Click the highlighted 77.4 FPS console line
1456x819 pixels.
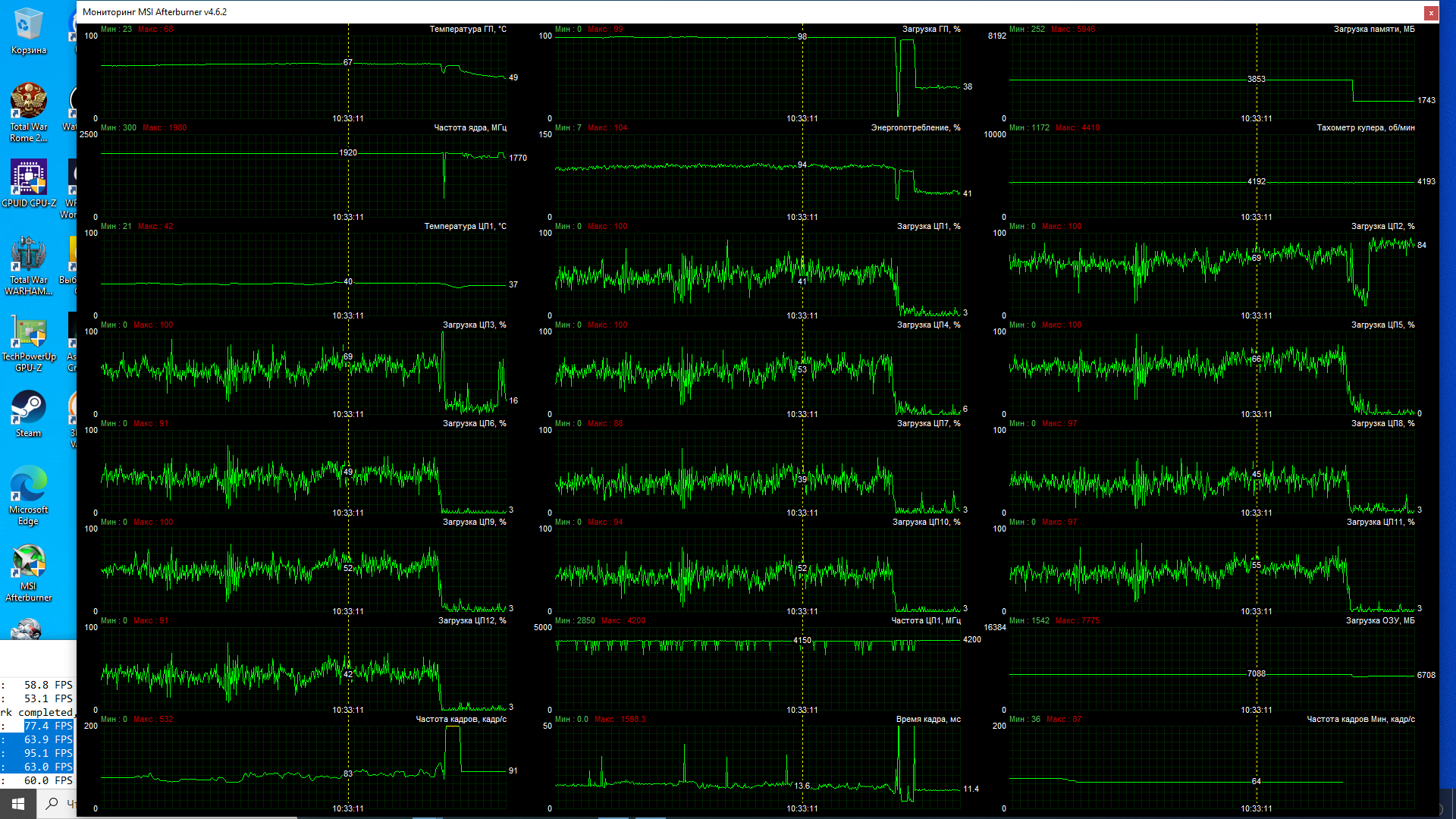pyautogui.click(x=47, y=726)
